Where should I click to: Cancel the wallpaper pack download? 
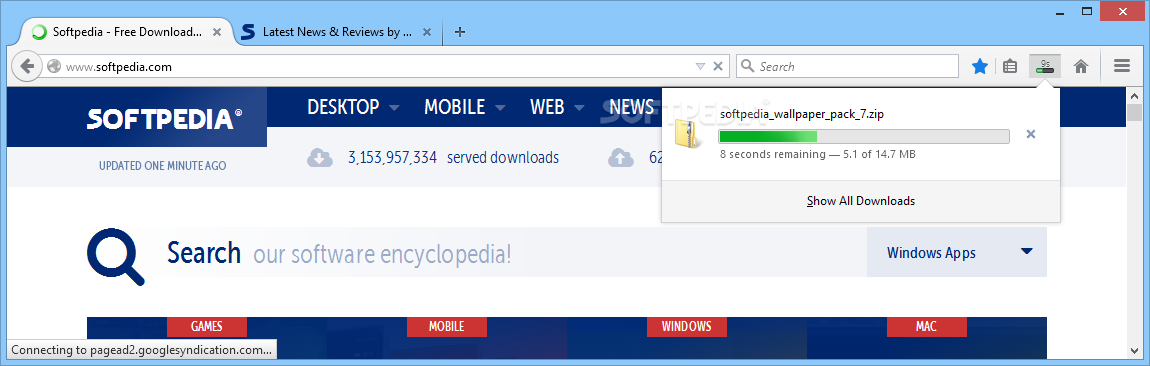tap(1030, 134)
